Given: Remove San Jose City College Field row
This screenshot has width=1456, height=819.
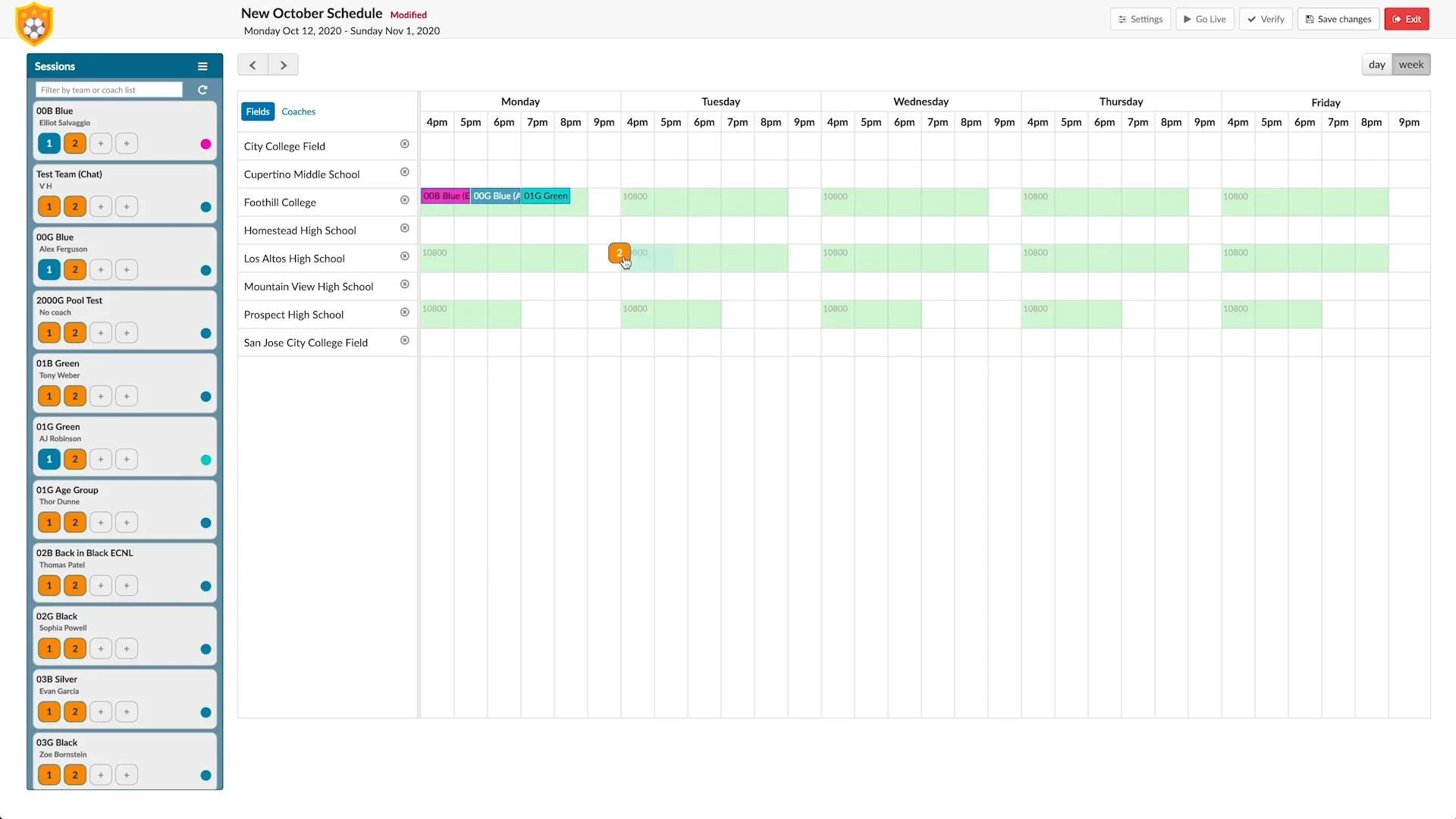Looking at the screenshot, I should click(405, 340).
